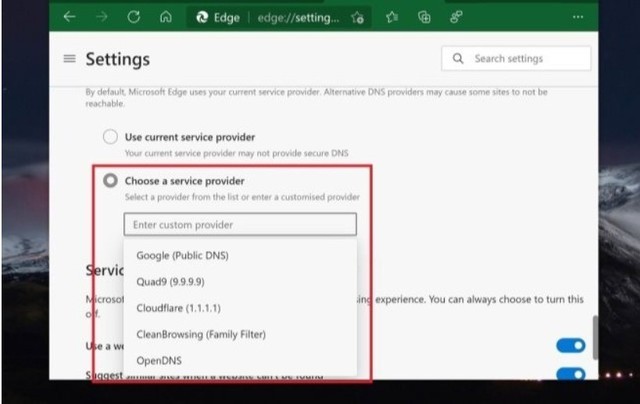Click the Search settings box
640x404 pixels.
point(516,58)
